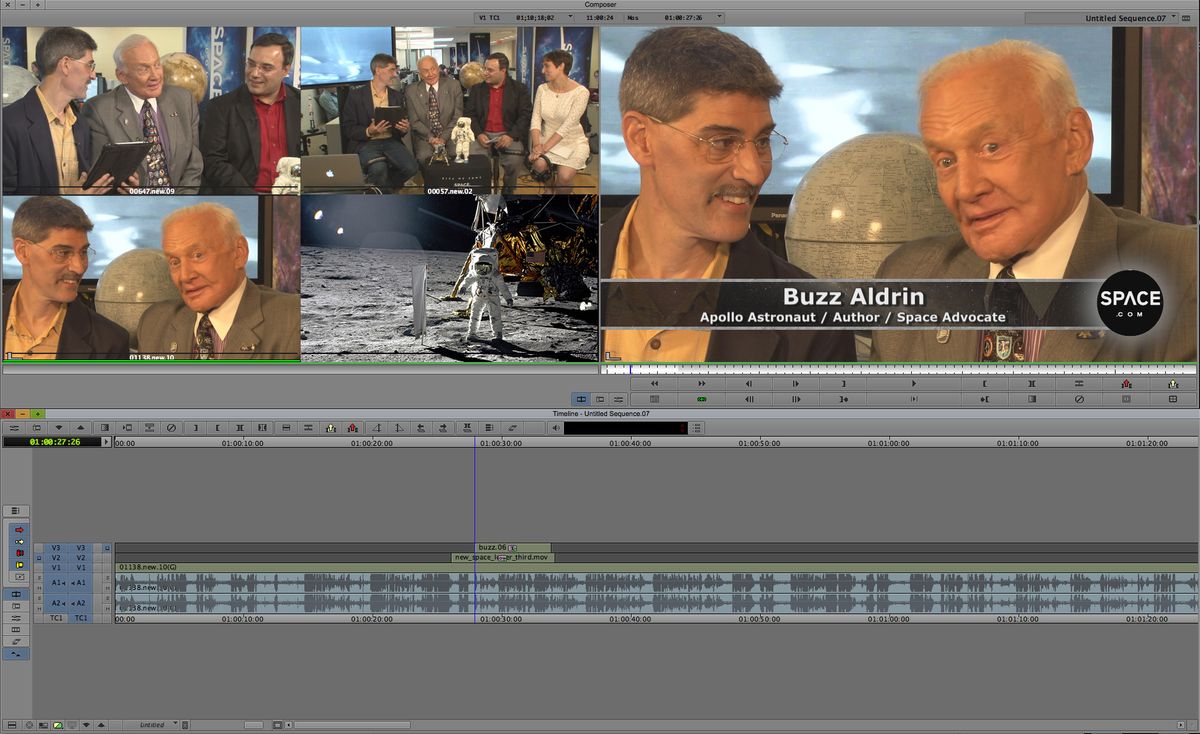The width and height of the screenshot is (1200, 734).
Task: Click the Composer window title
Action: tap(601, 5)
